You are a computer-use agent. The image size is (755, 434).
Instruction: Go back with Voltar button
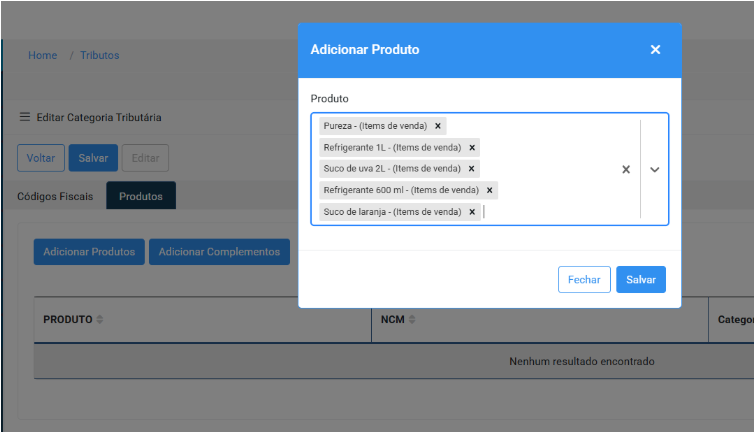pyautogui.click(x=41, y=158)
